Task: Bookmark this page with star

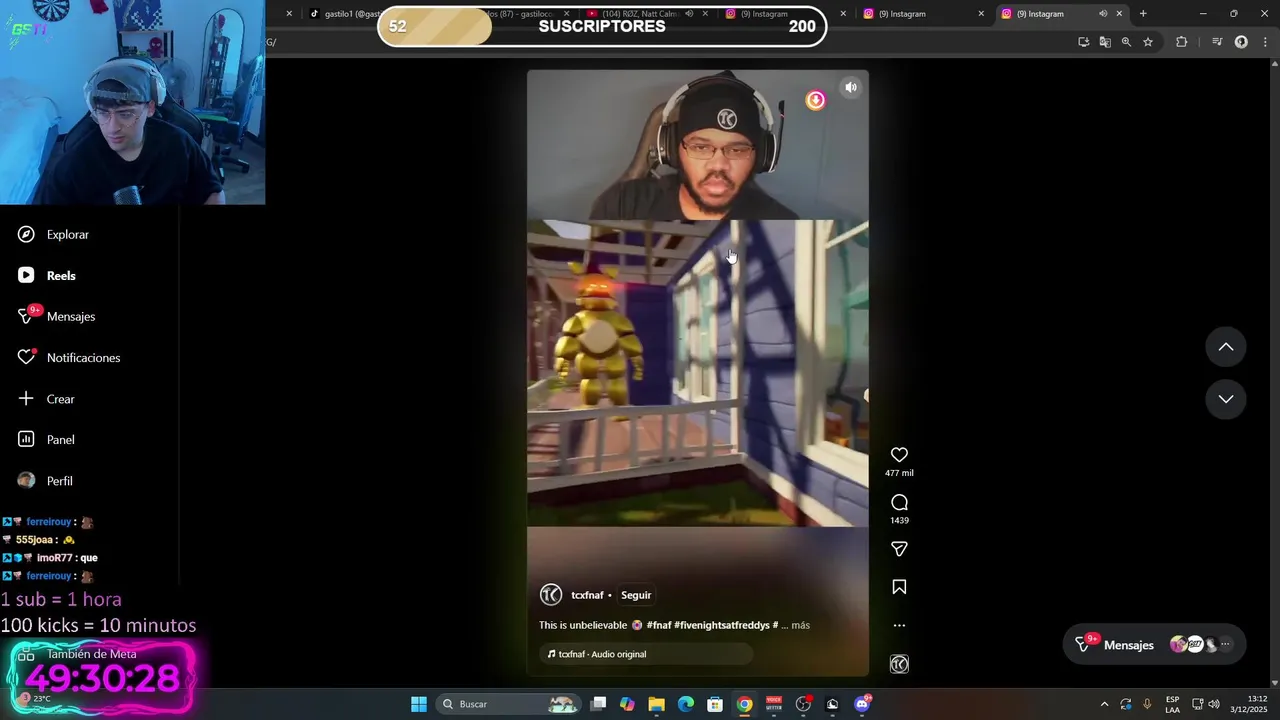Action: tap(1148, 42)
